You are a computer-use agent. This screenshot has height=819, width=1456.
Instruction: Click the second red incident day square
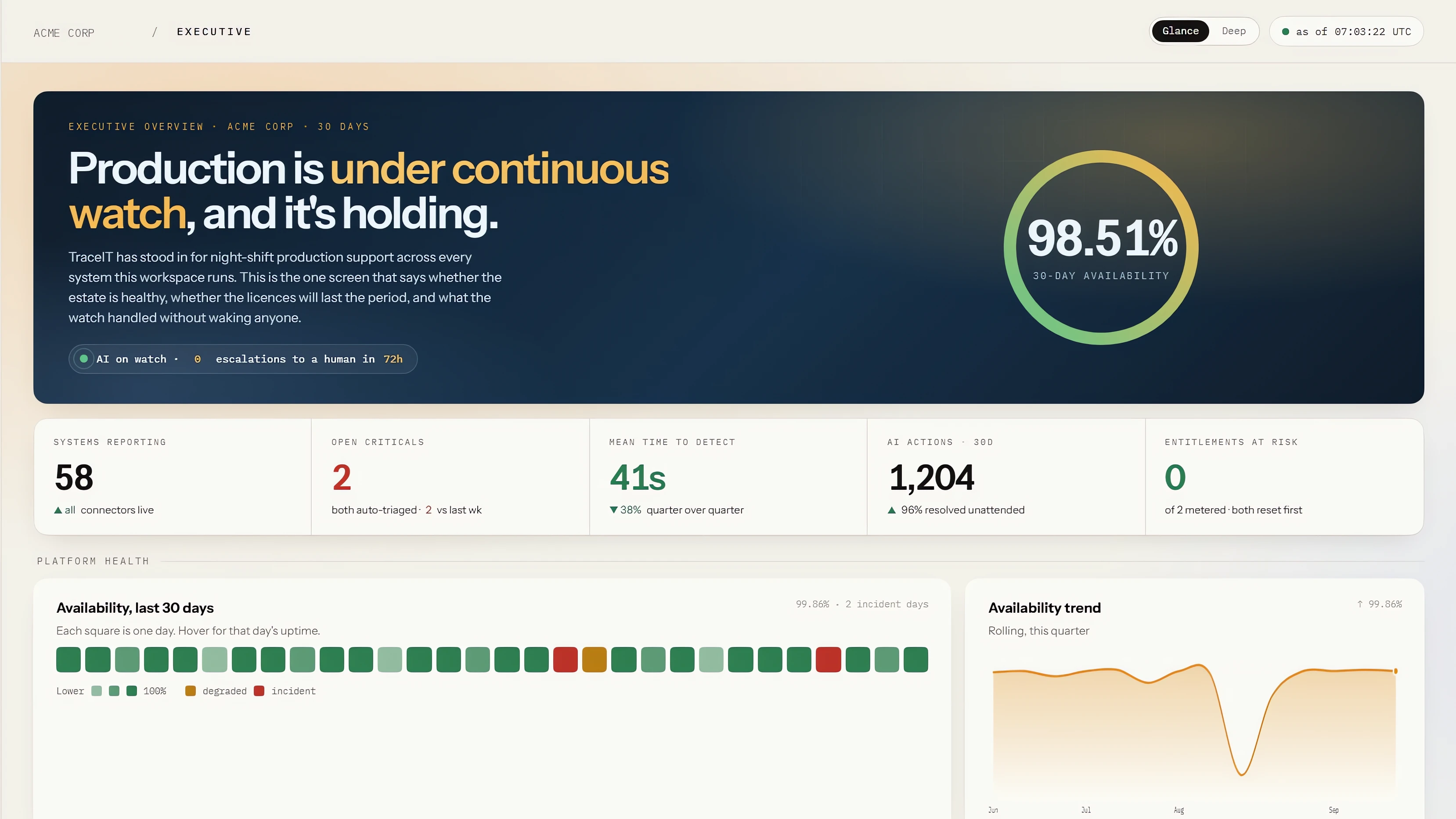click(829, 660)
